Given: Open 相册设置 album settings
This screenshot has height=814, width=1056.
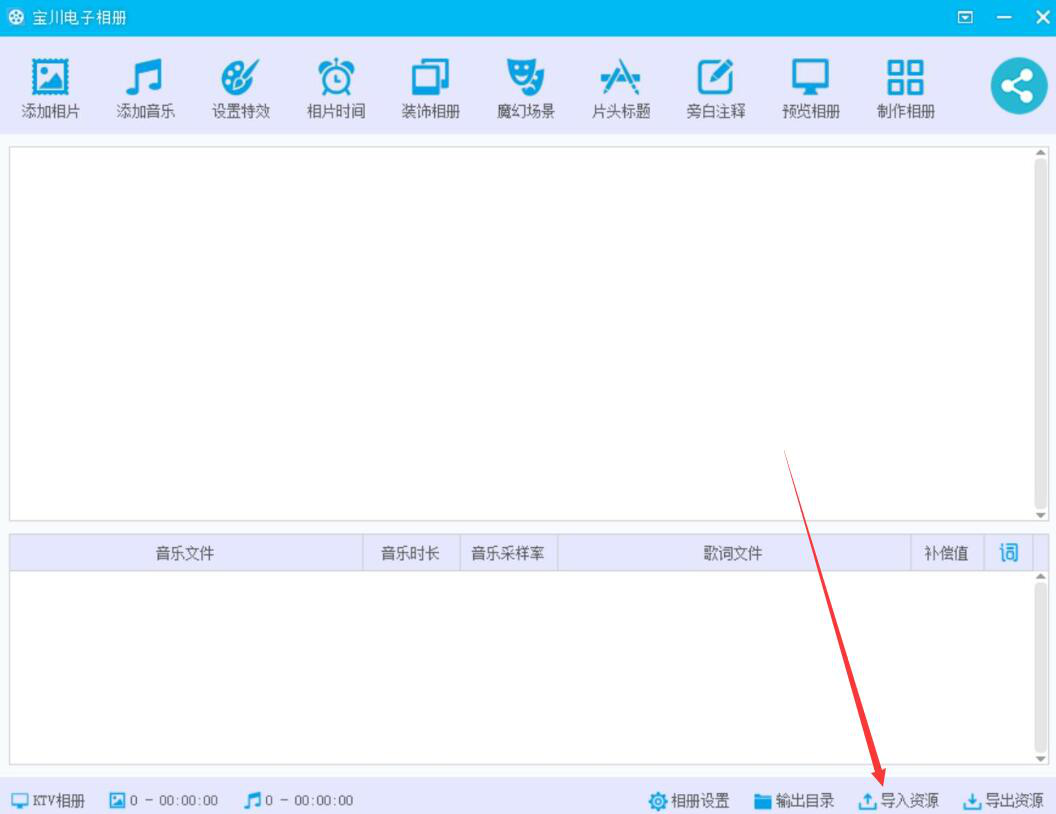Looking at the screenshot, I should 689,800.
